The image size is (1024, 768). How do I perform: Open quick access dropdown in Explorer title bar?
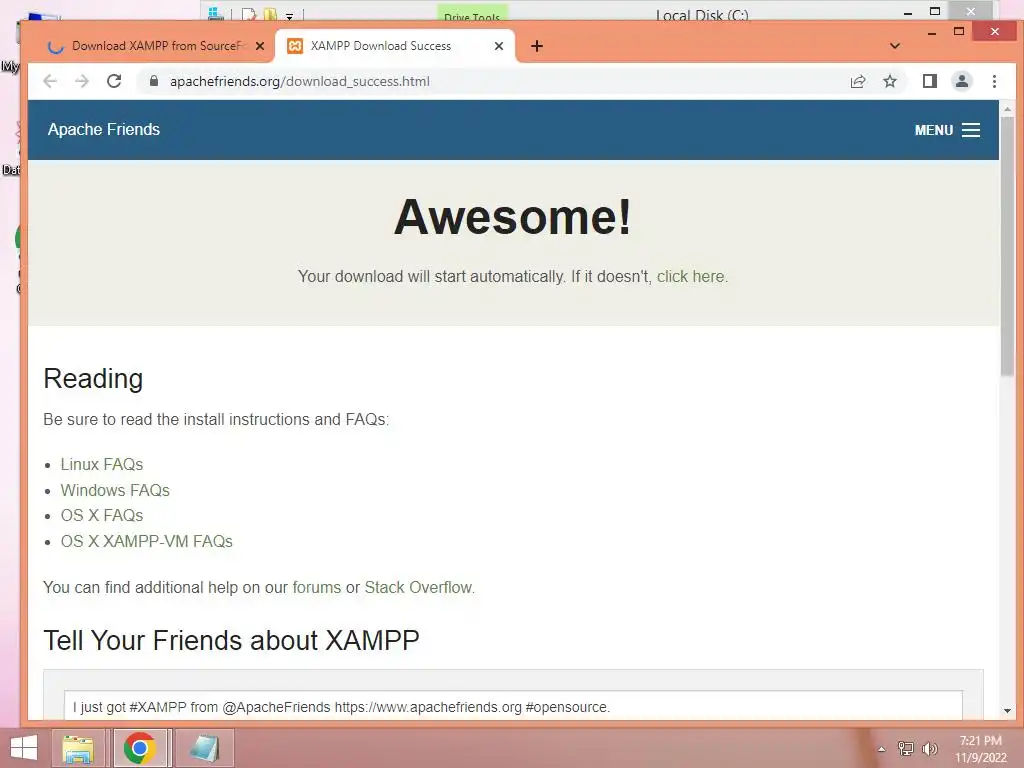click(x=289, y=16)
